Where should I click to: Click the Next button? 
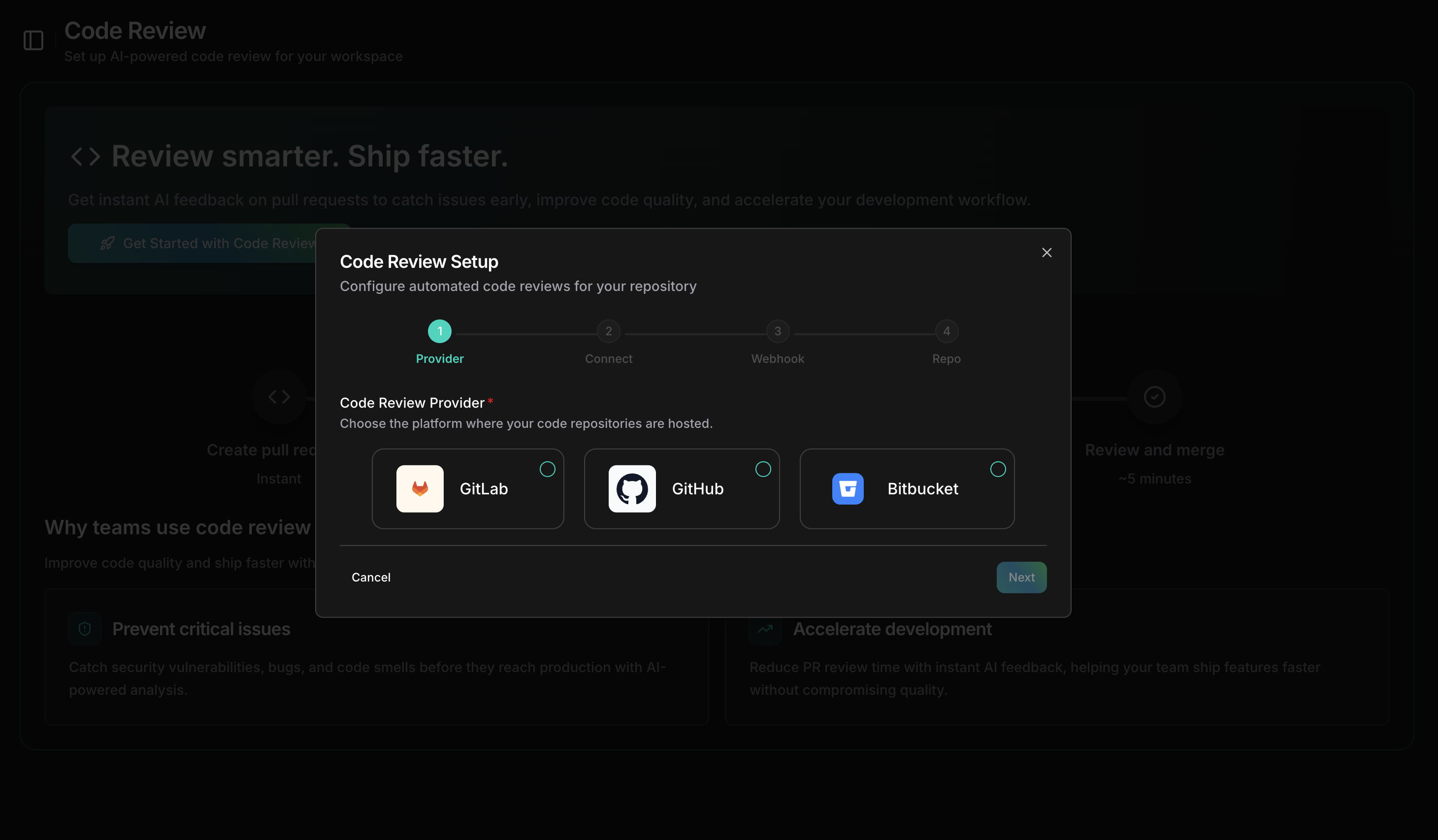pyautogui.click(x=1021, y=577)
